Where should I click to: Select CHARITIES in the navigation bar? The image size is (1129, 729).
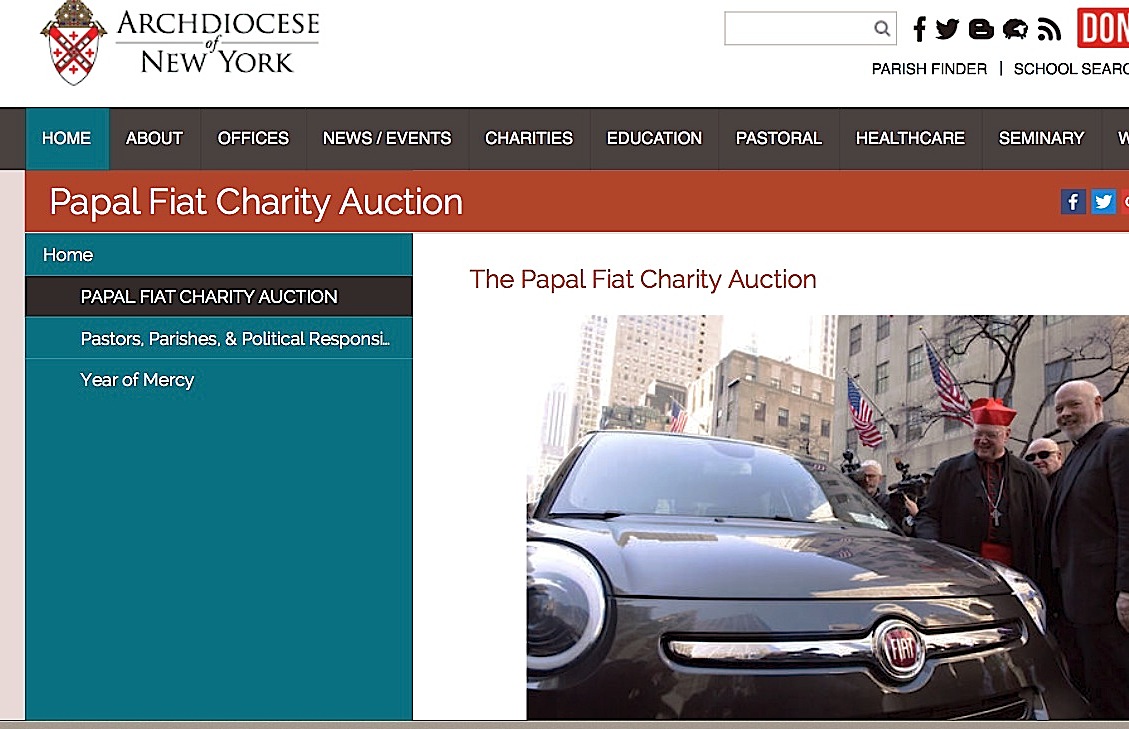(529, 138)
